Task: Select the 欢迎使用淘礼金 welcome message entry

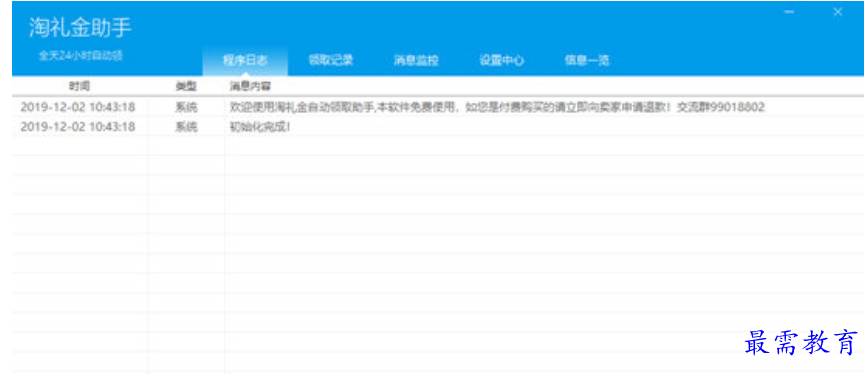Action: click(497, 107)
